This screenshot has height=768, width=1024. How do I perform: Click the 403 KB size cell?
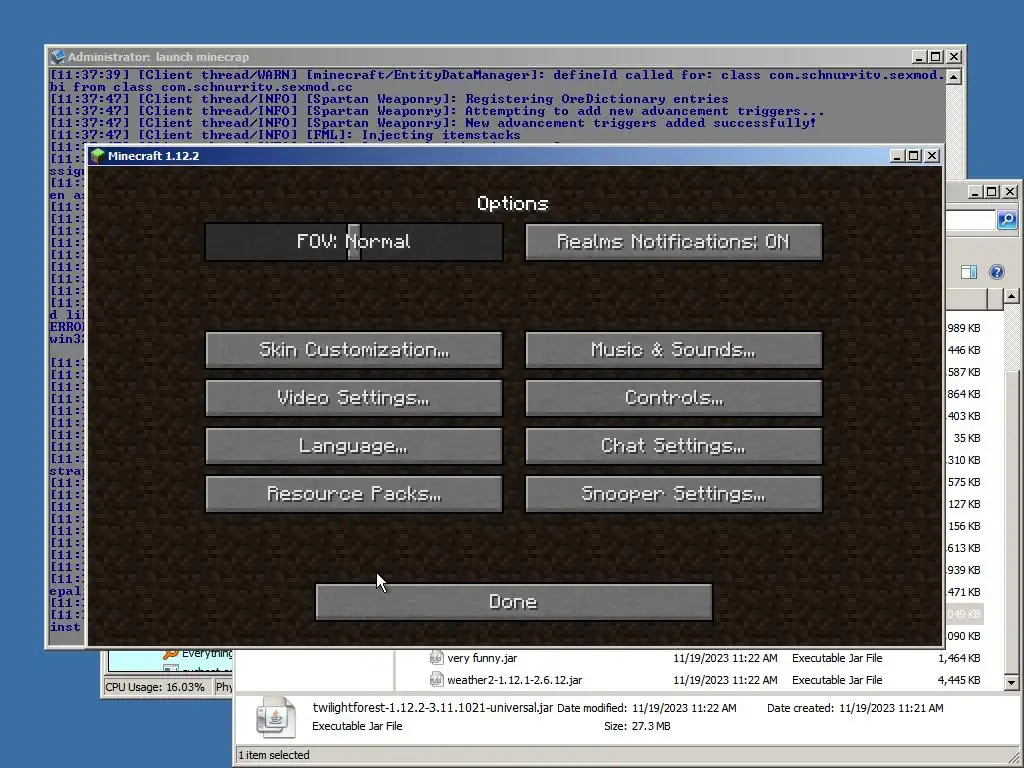964,416
